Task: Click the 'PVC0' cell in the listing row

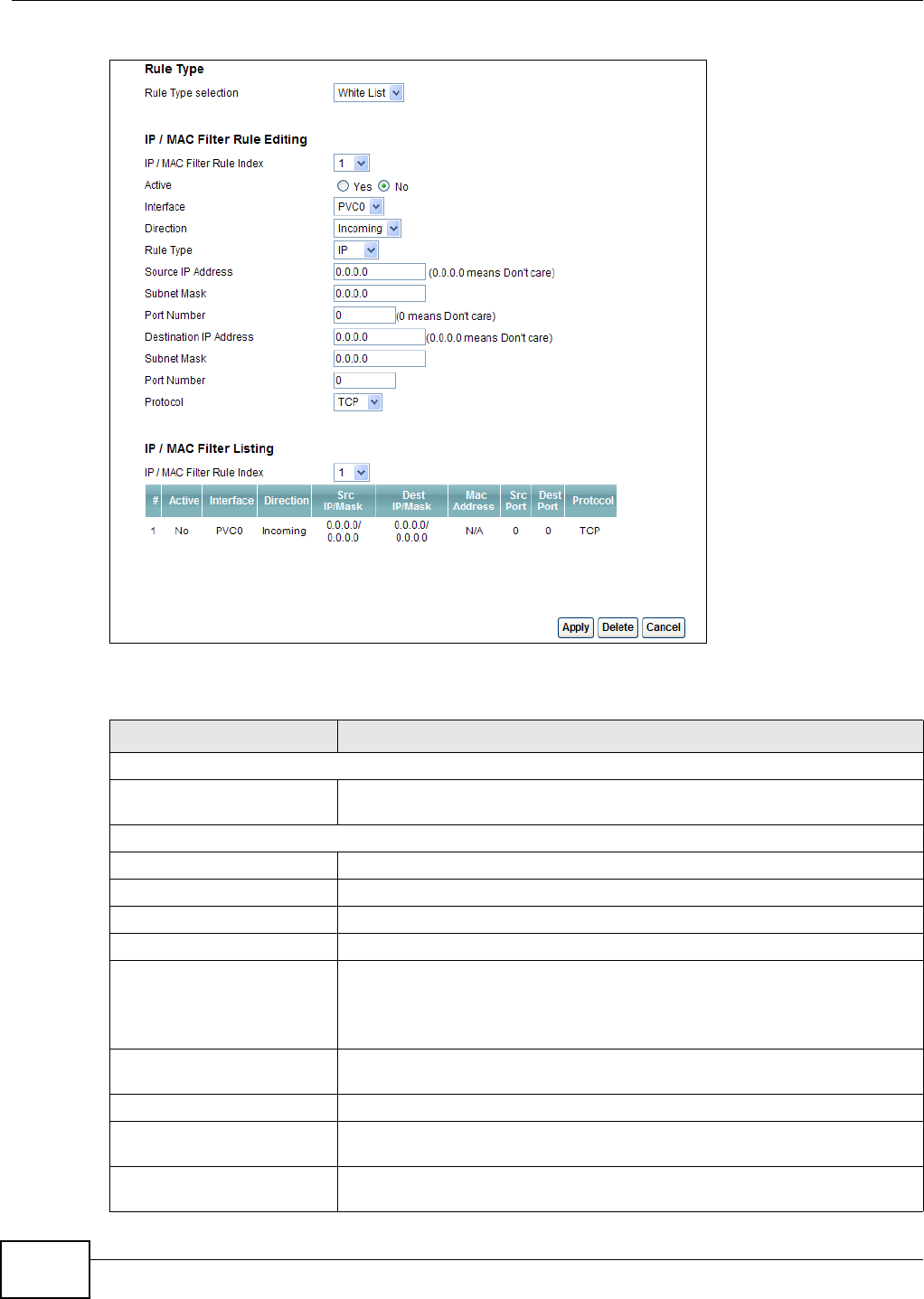Action: click(230, 532)
